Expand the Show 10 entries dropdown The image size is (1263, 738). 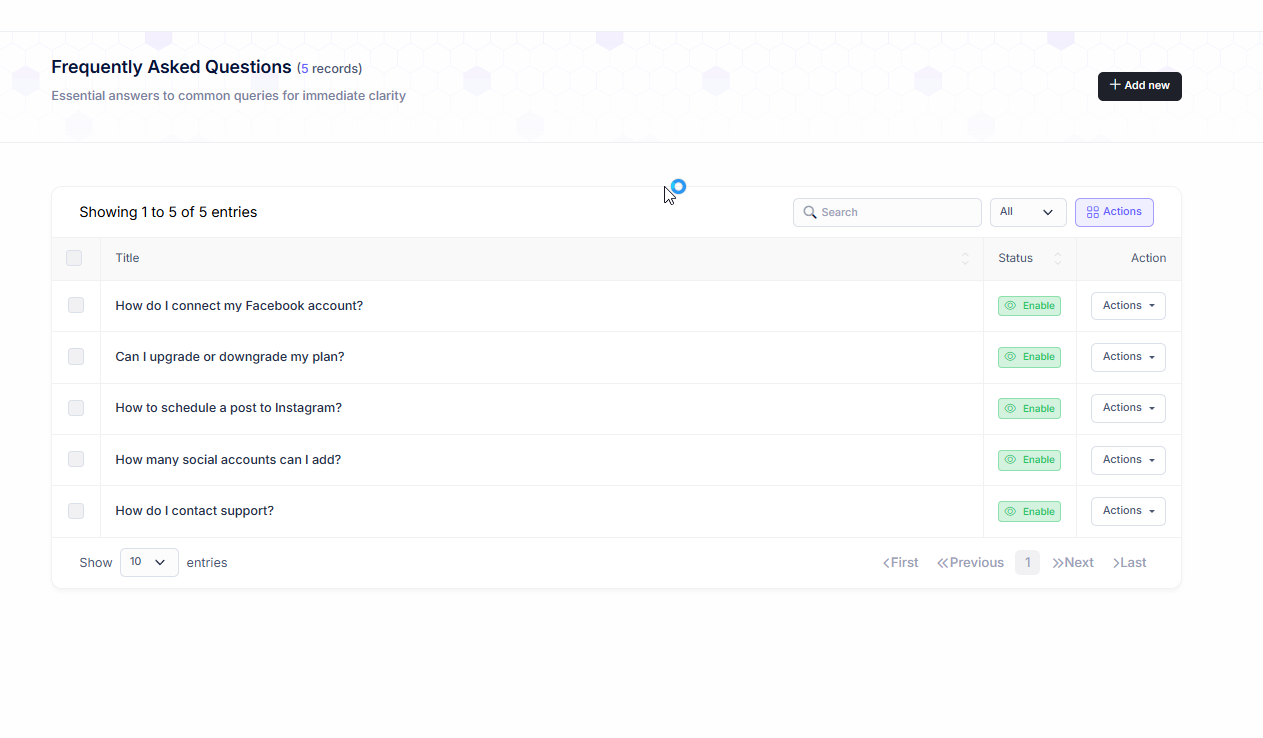coord(149,563)
